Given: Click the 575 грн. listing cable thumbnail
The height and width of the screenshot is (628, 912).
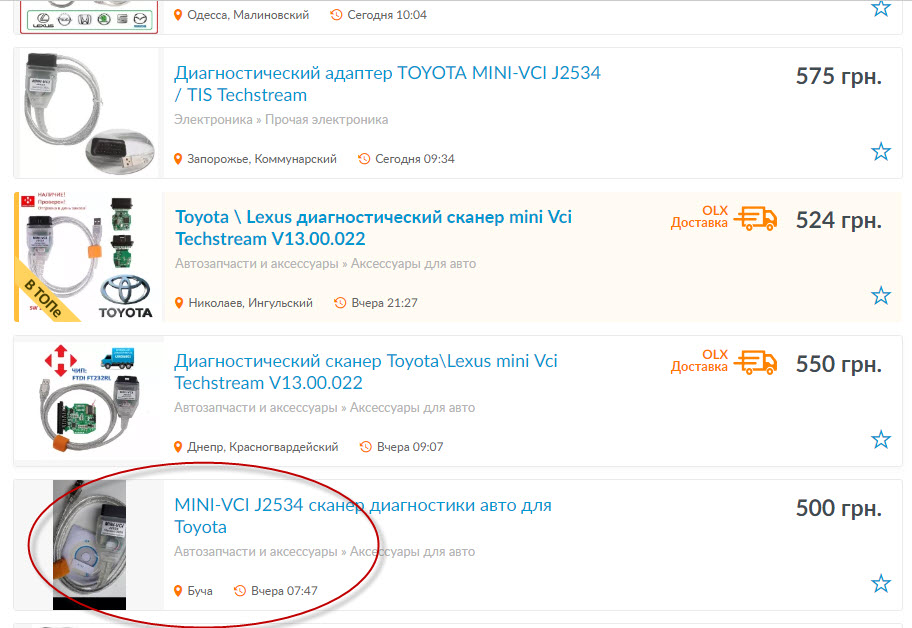Looking at the screenshot, I should (x=88, y=112).
